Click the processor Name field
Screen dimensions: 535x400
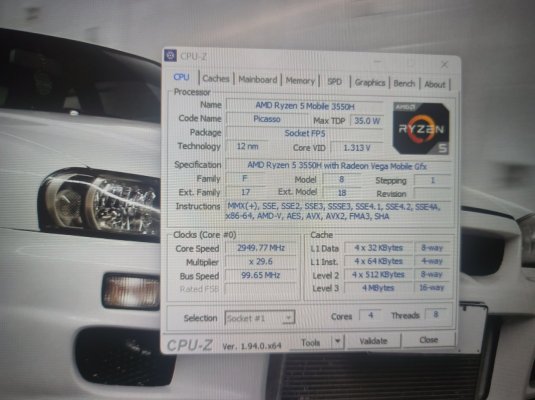tap(305, 106)
